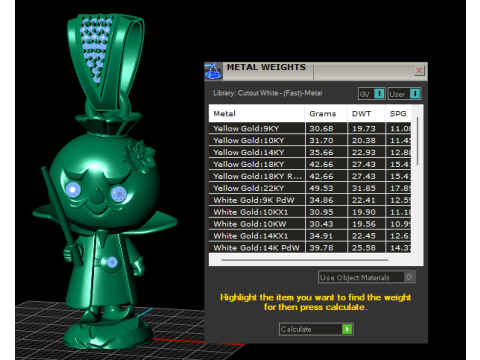Click the 19.73 DWT cell
The image size is (480, 360).
pyautogui.click(x=366, y=128)
